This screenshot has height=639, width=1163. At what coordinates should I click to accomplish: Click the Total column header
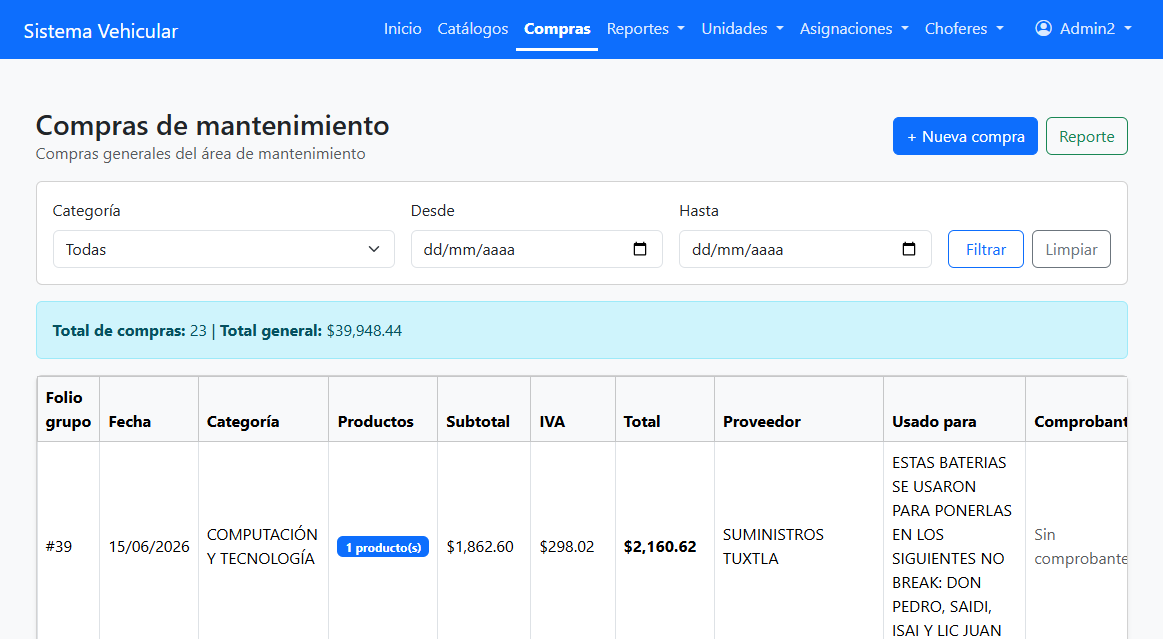tap(665, 409)
